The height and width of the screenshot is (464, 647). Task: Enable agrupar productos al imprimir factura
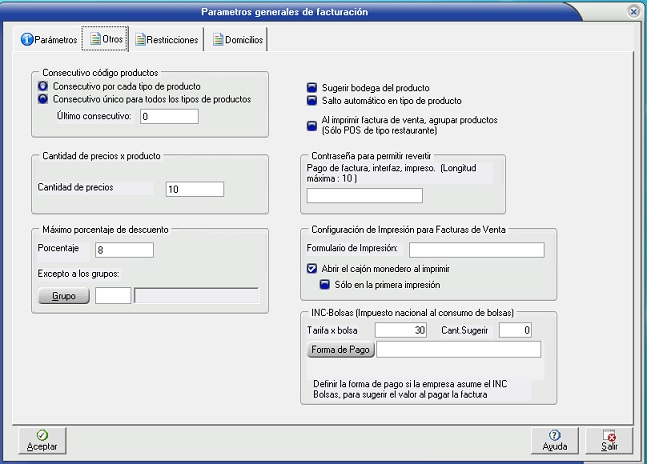[312, 120]
